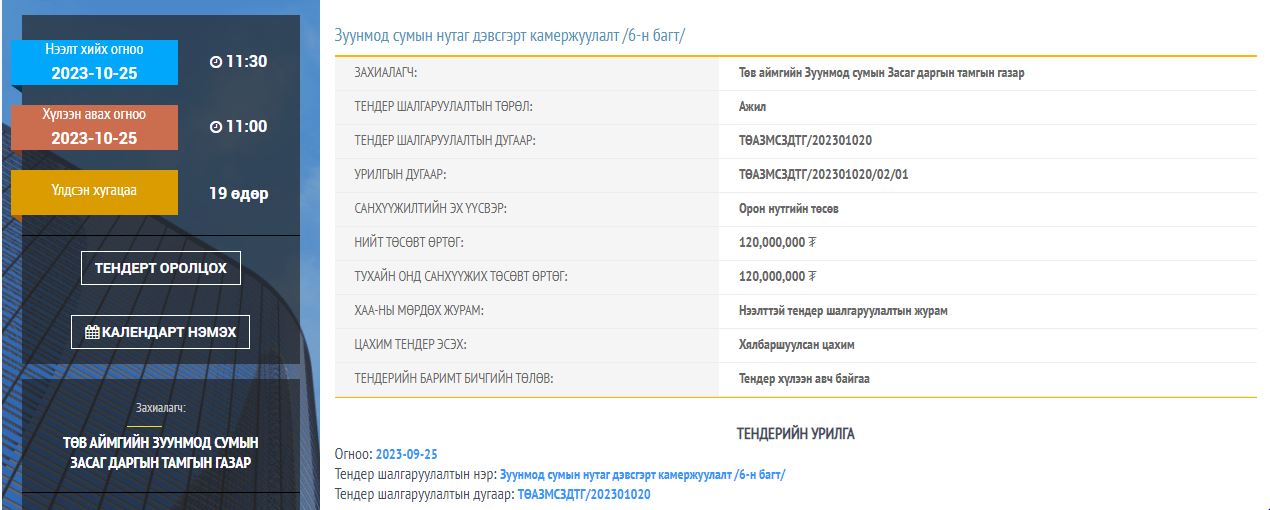
Task: Click the calendar icon in КАЛЕНДАРТ НЭМЭХ
Action: [92, 332]
